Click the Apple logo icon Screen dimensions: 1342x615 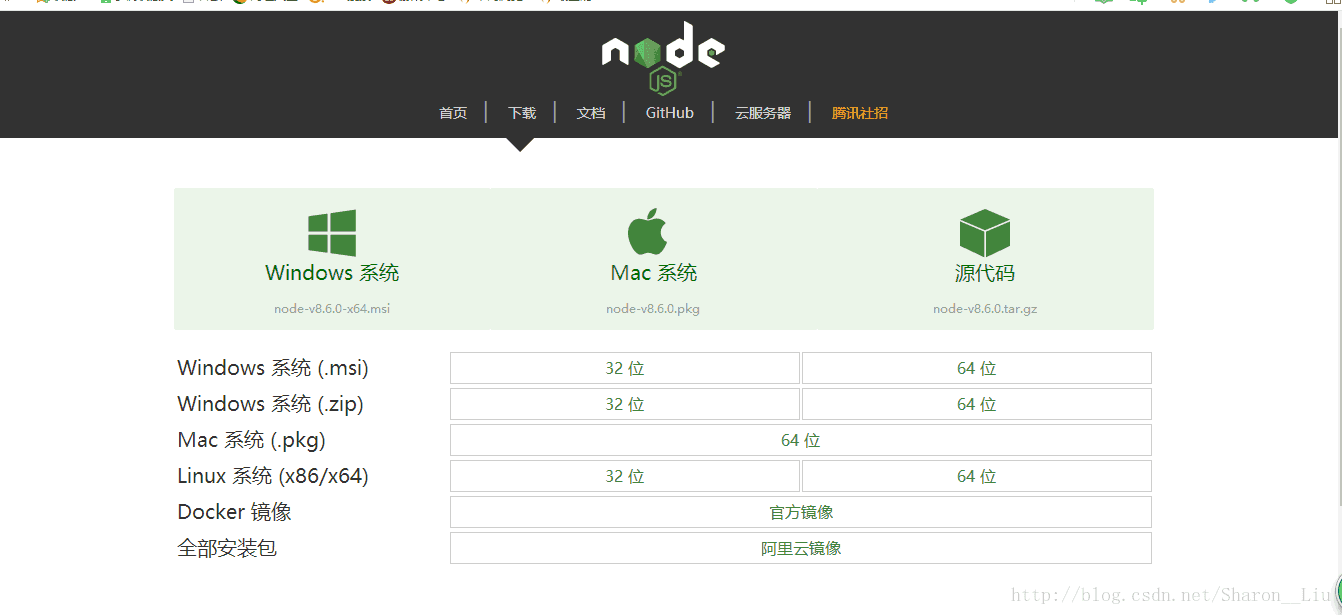[647, 232]
